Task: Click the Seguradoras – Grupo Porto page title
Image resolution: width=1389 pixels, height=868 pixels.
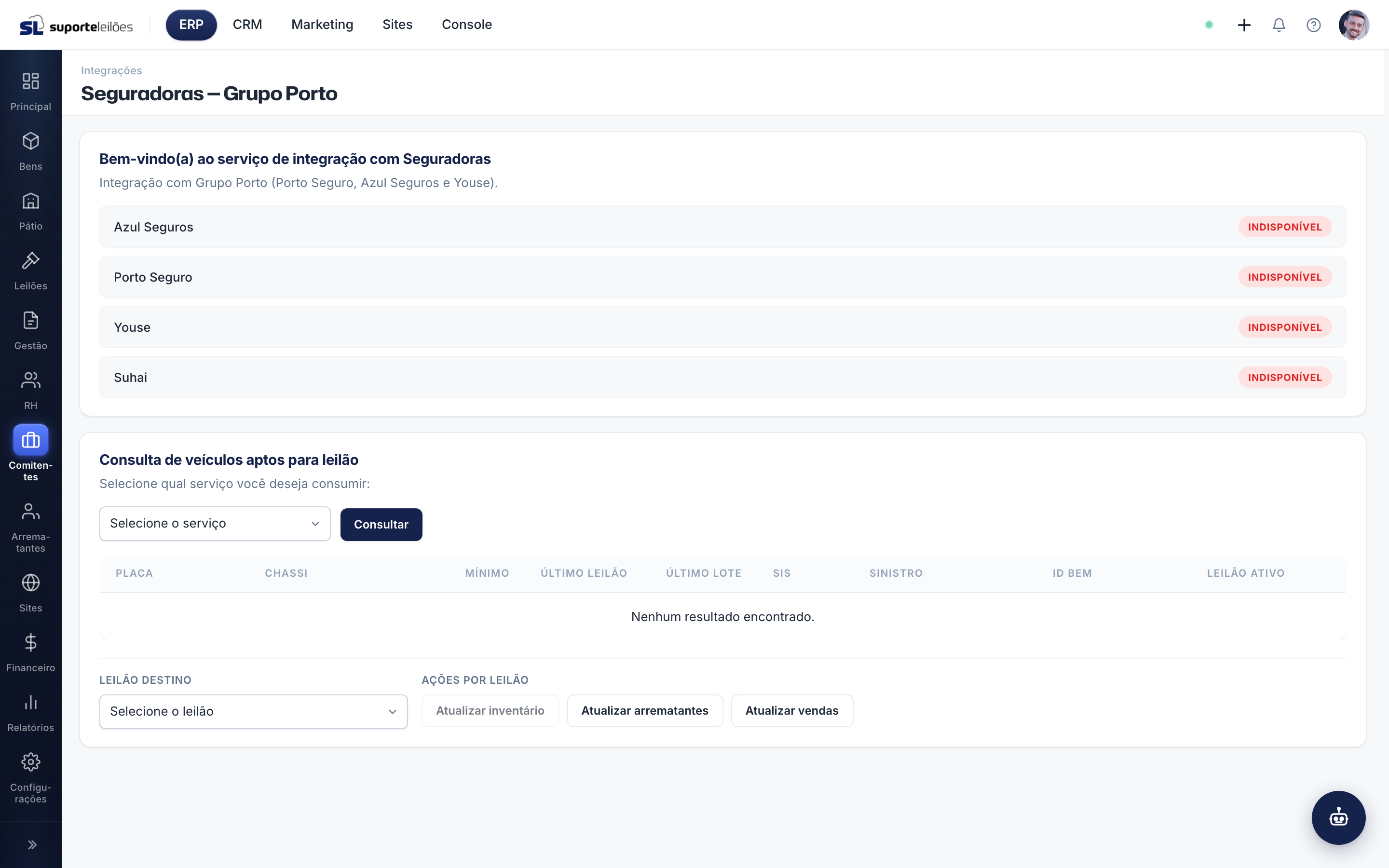Action: pyautogui.click(x=209, y=94)
